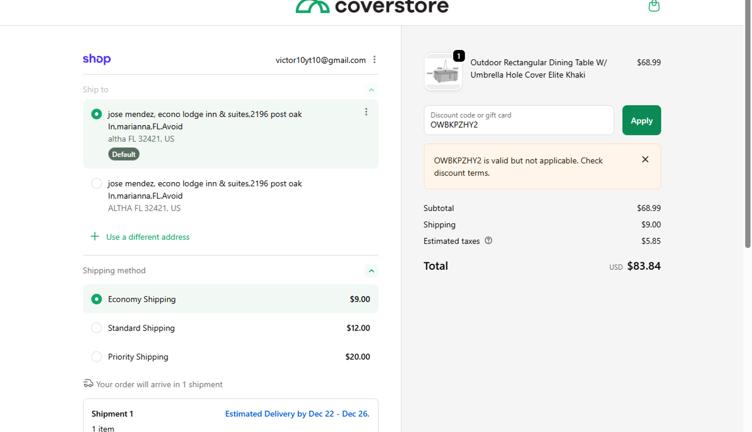752x432 pixels.
Task: Open the shopping cart bag icon
Action: tap(654, 6)
